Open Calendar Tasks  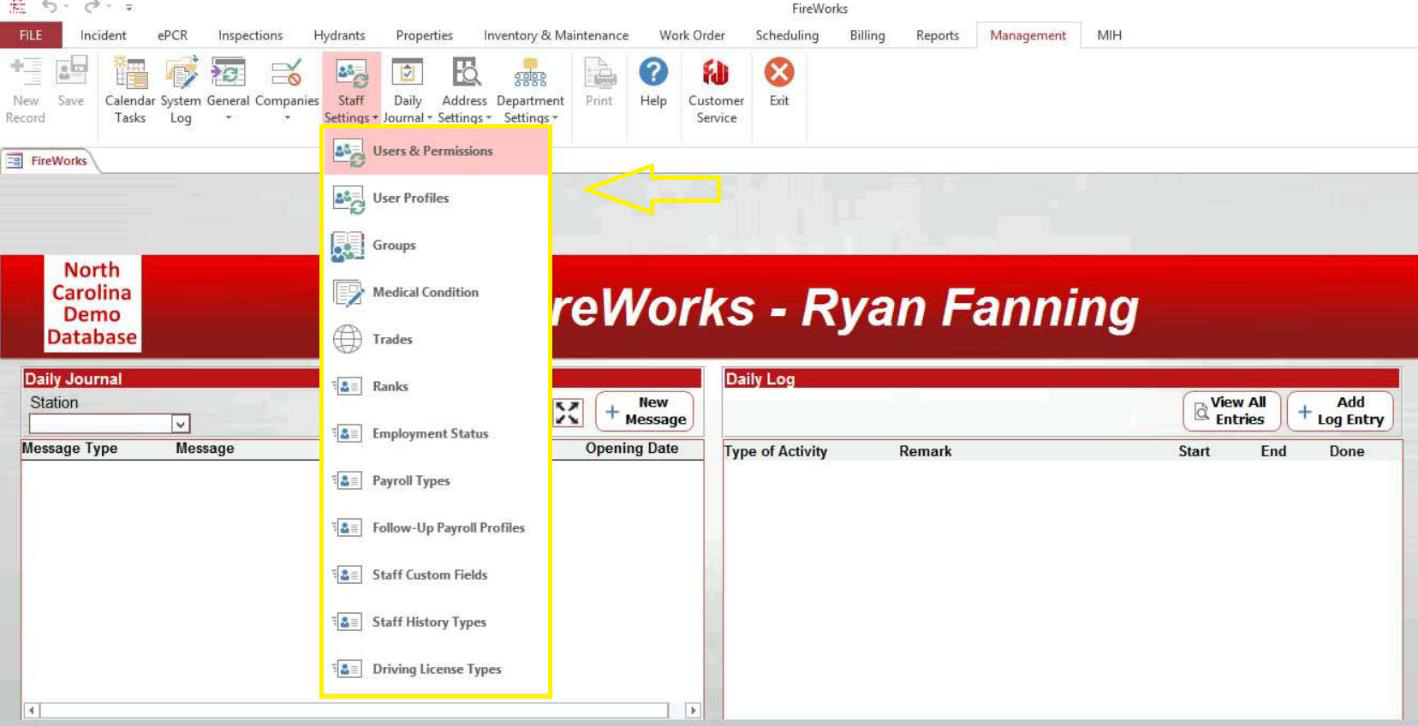128,92
